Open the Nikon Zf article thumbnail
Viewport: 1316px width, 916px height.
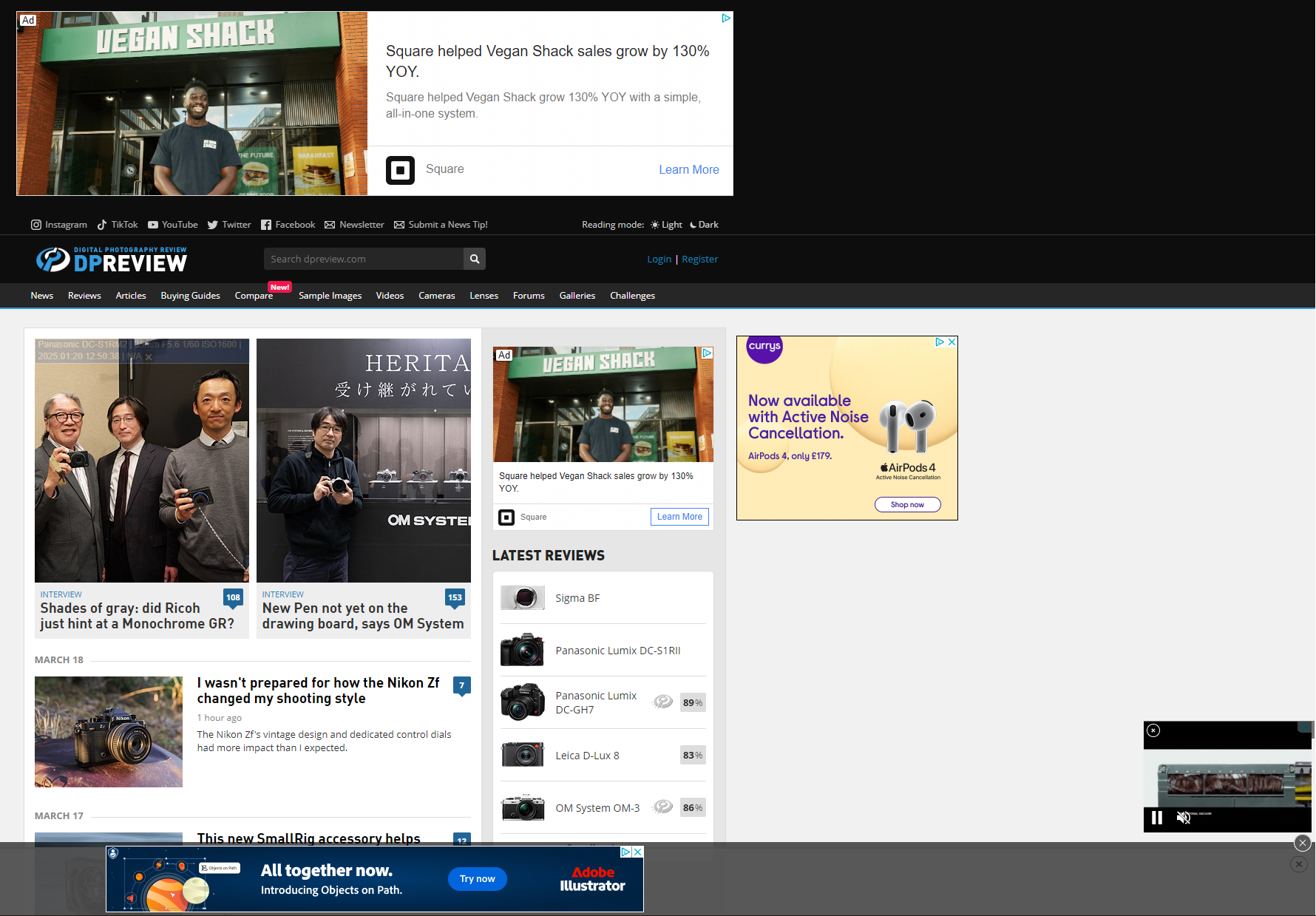pos(109,732)
